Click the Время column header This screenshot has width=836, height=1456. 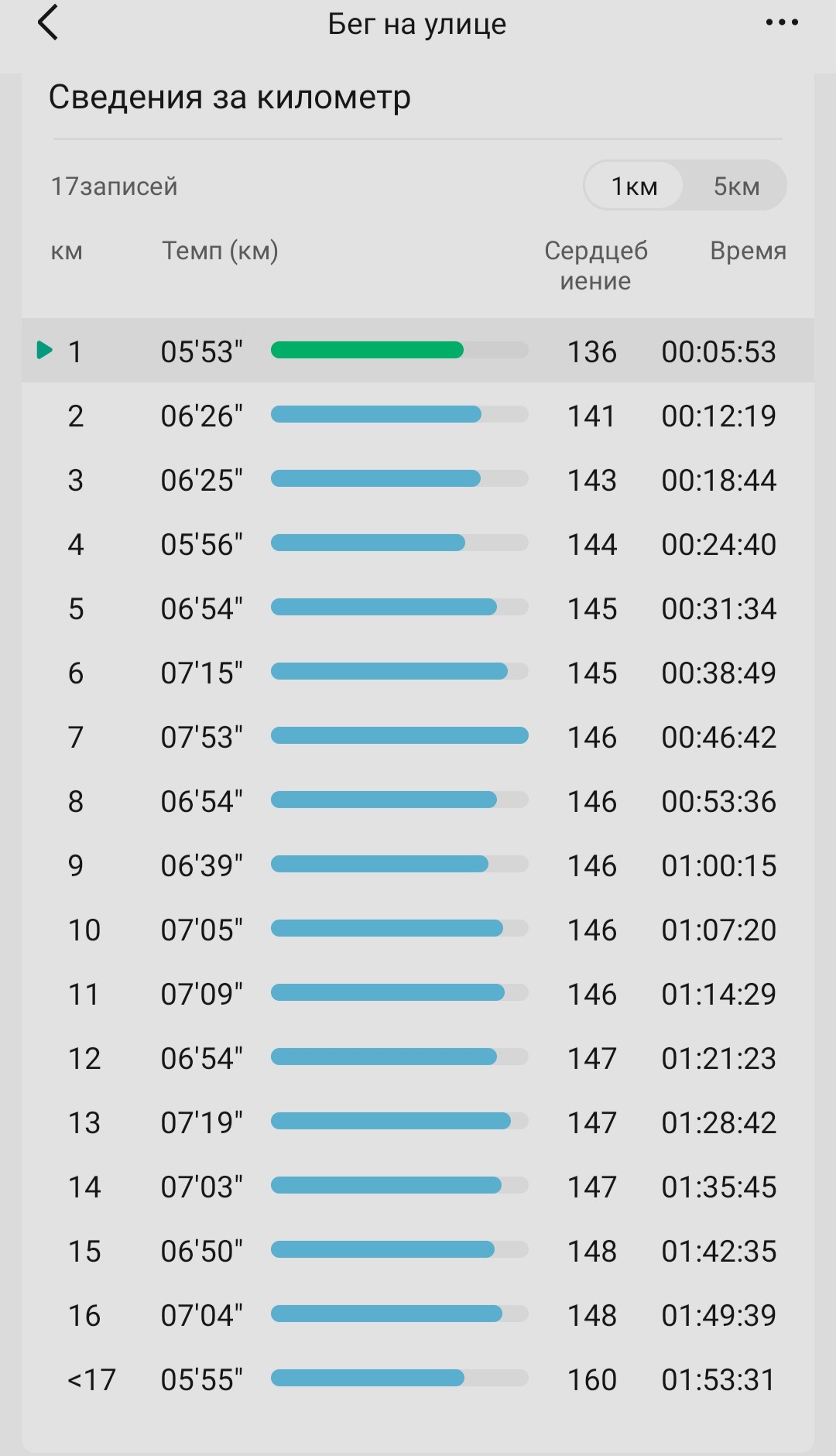pos(748,251)
